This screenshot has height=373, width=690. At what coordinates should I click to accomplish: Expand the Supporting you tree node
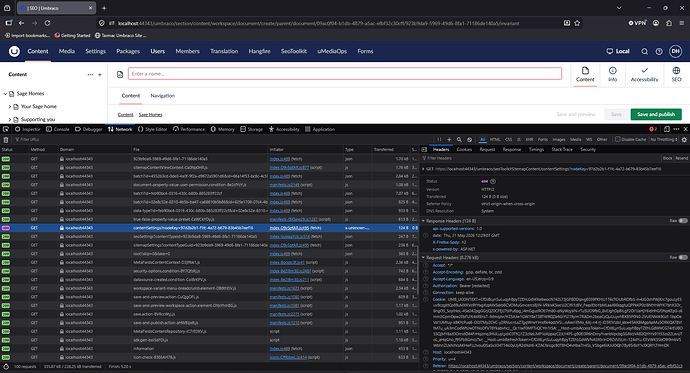click(10, 119)
